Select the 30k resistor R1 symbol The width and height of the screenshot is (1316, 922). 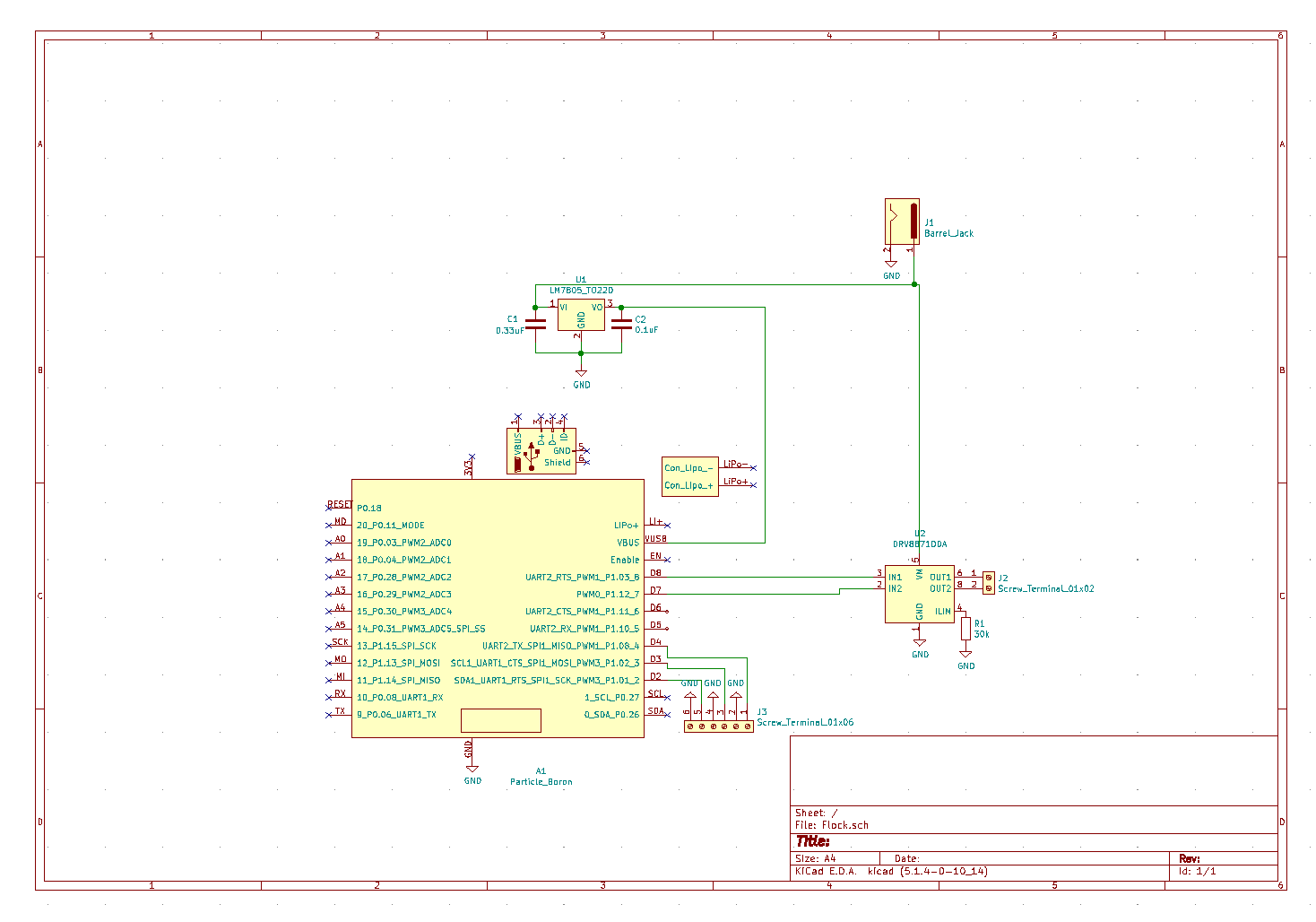tap(966, 629)
